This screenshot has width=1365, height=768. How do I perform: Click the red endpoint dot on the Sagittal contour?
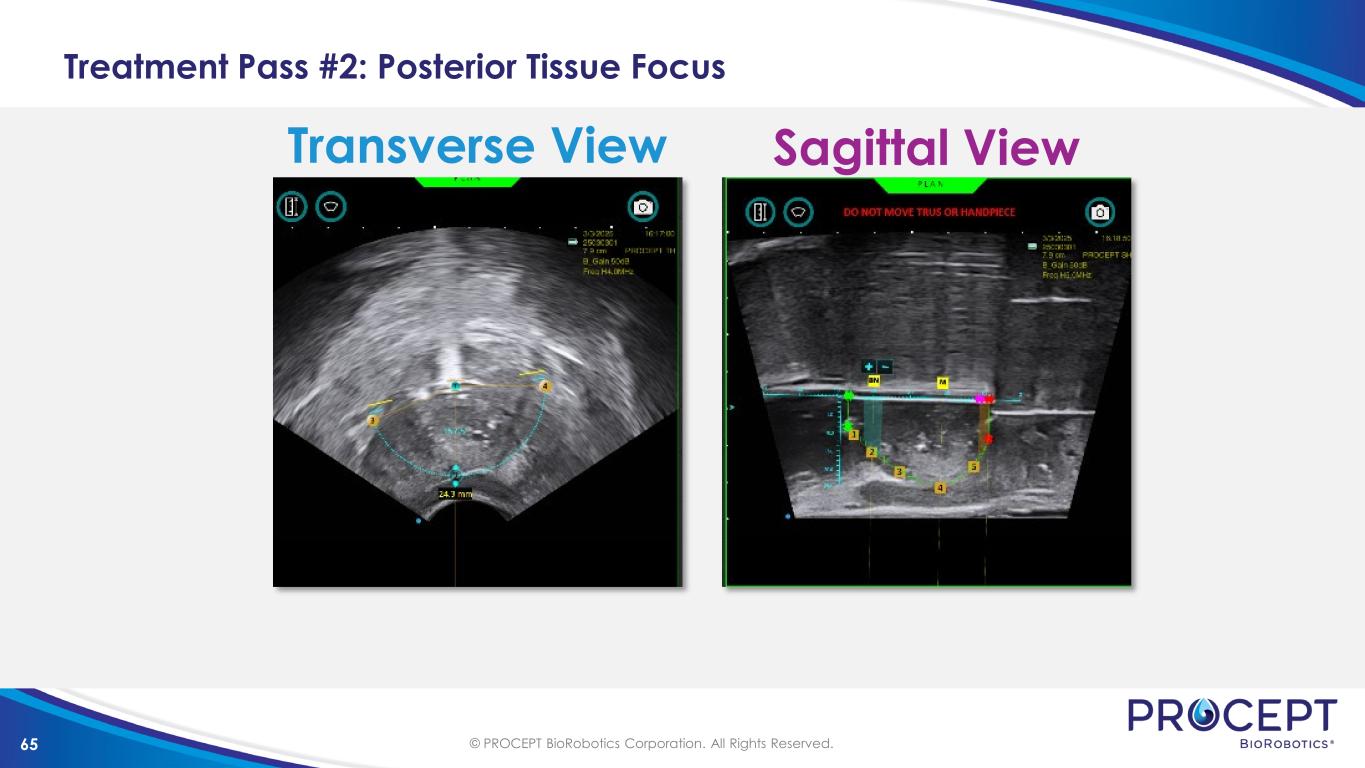point(988,439)
